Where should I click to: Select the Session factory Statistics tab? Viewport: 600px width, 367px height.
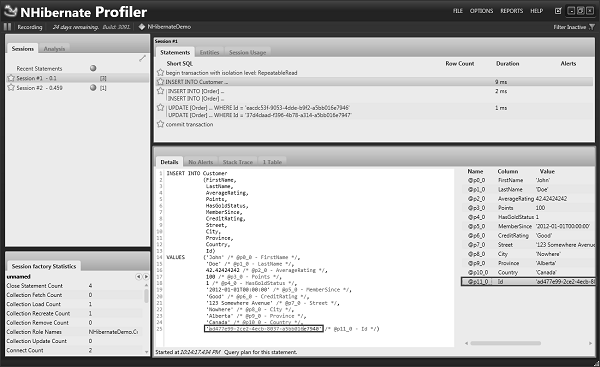(x=44, y=266)
